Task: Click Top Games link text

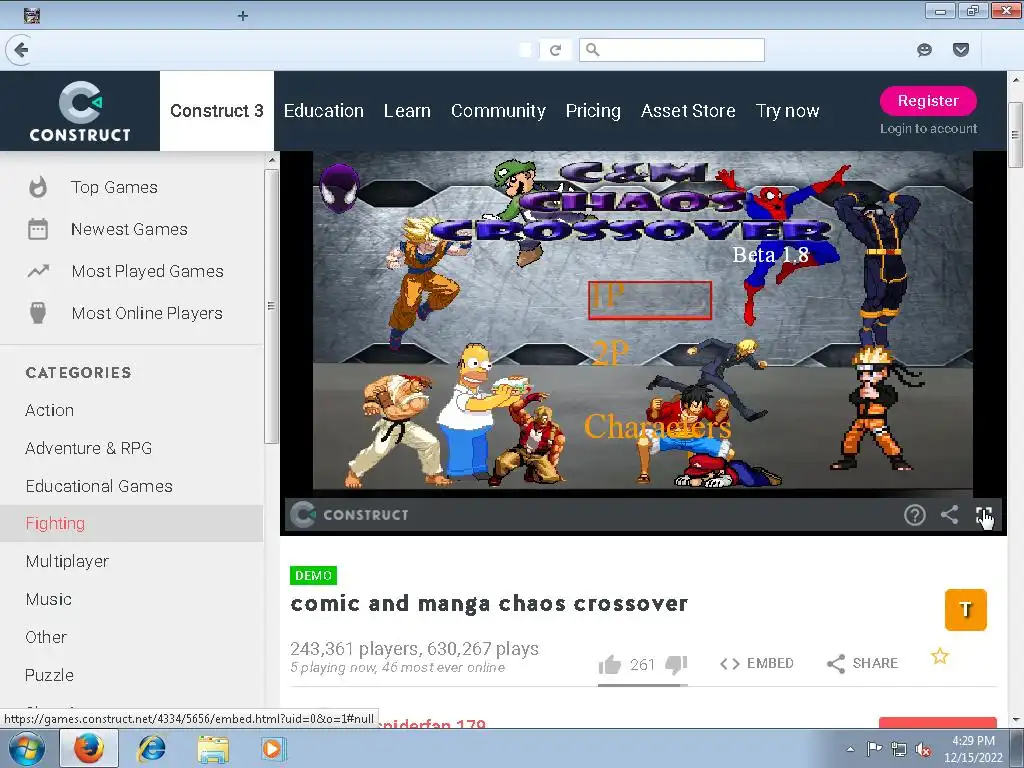Action: pos(114,187)
